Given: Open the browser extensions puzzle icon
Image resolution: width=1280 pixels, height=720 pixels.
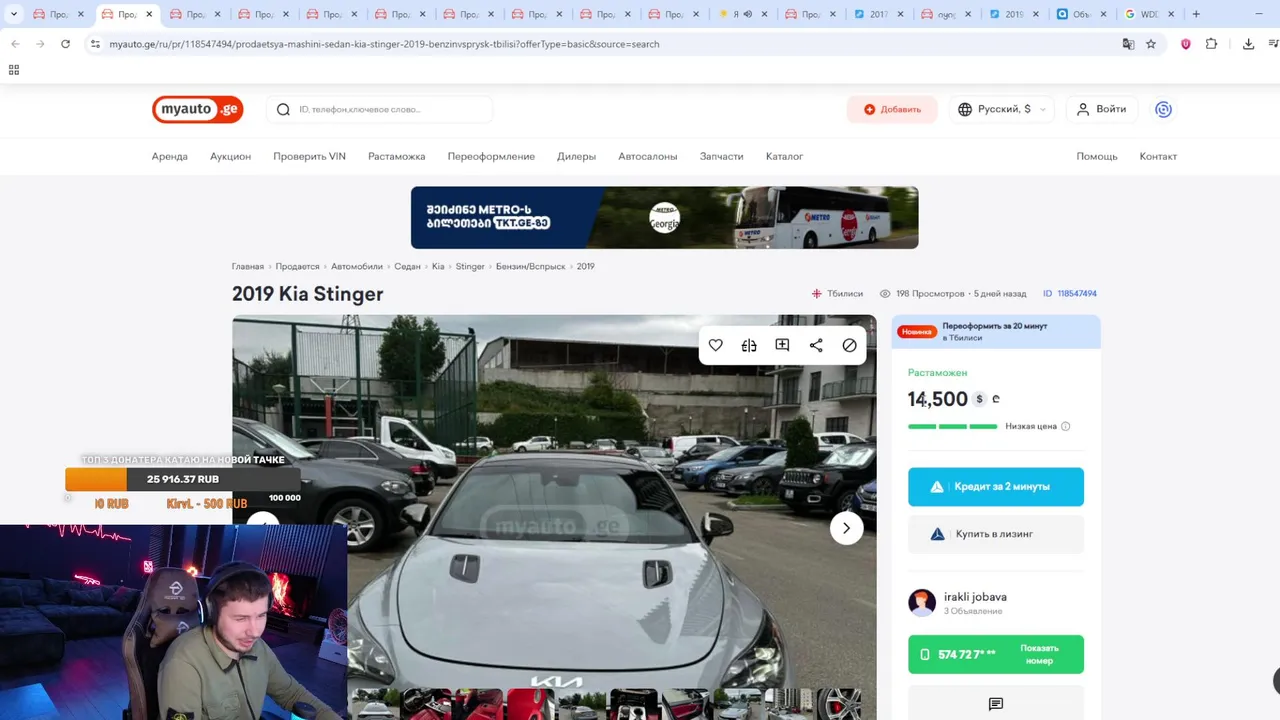Looking at the screenshot, I should tap(1211, 44).
